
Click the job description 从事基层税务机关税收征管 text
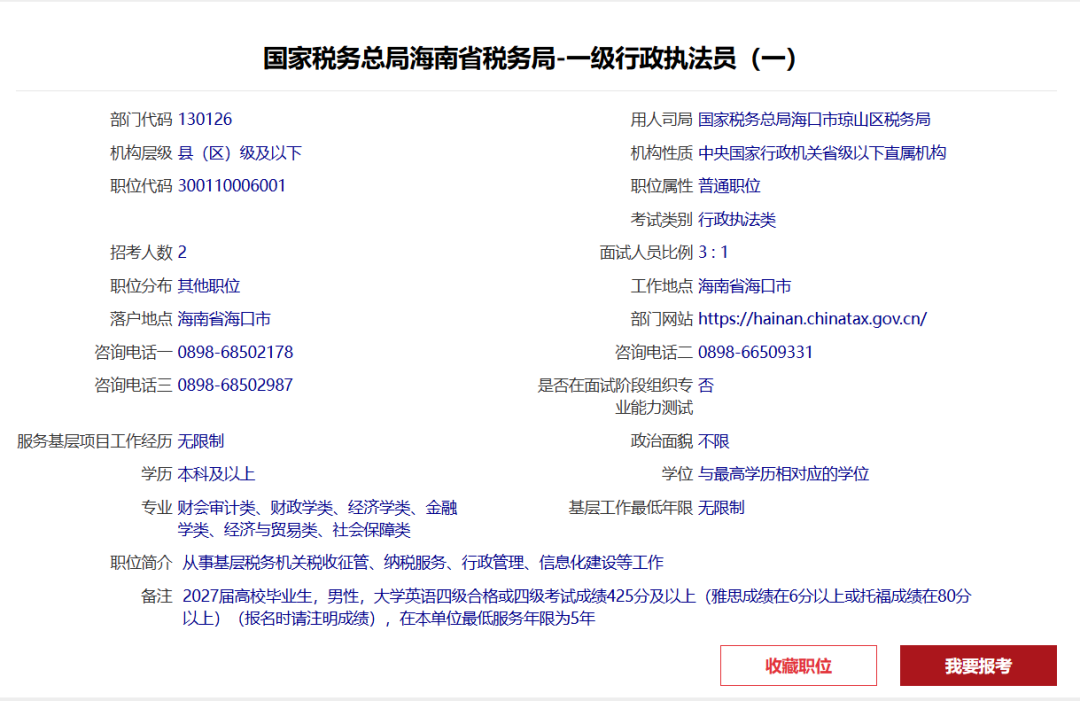tap(423, 563)
